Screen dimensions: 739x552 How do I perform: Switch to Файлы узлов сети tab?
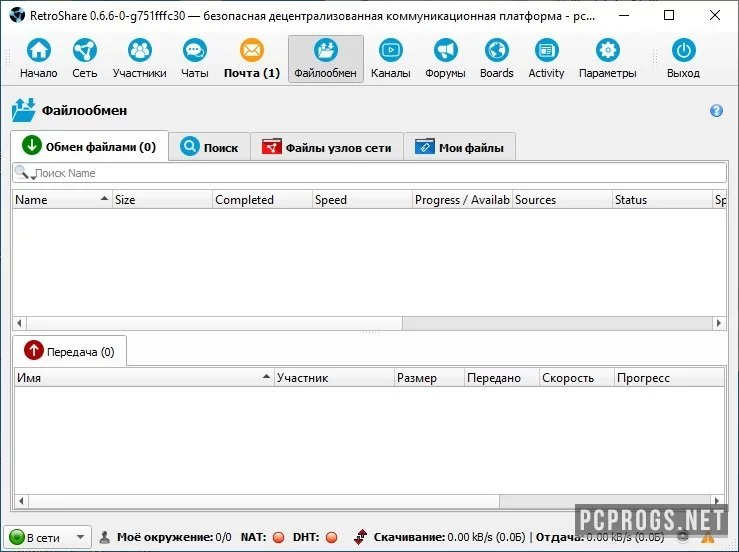pos(327,147)
